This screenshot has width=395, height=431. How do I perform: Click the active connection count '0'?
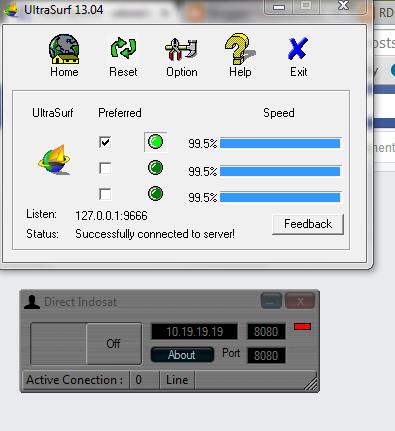(x=139, y=380)
